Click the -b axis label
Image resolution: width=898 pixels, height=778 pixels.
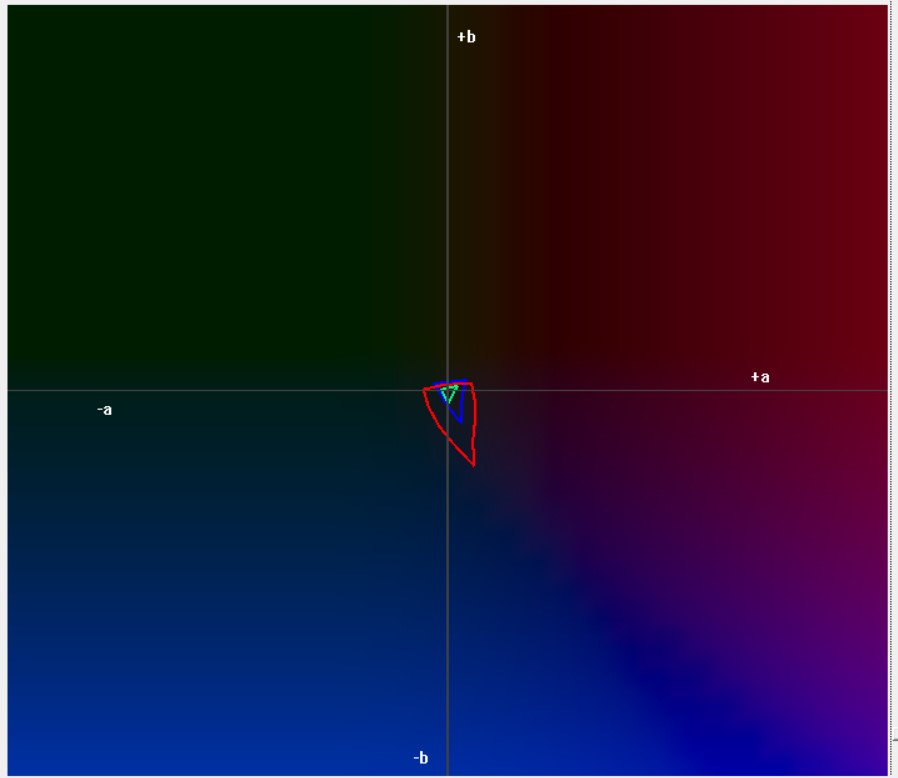coord(421,758)
